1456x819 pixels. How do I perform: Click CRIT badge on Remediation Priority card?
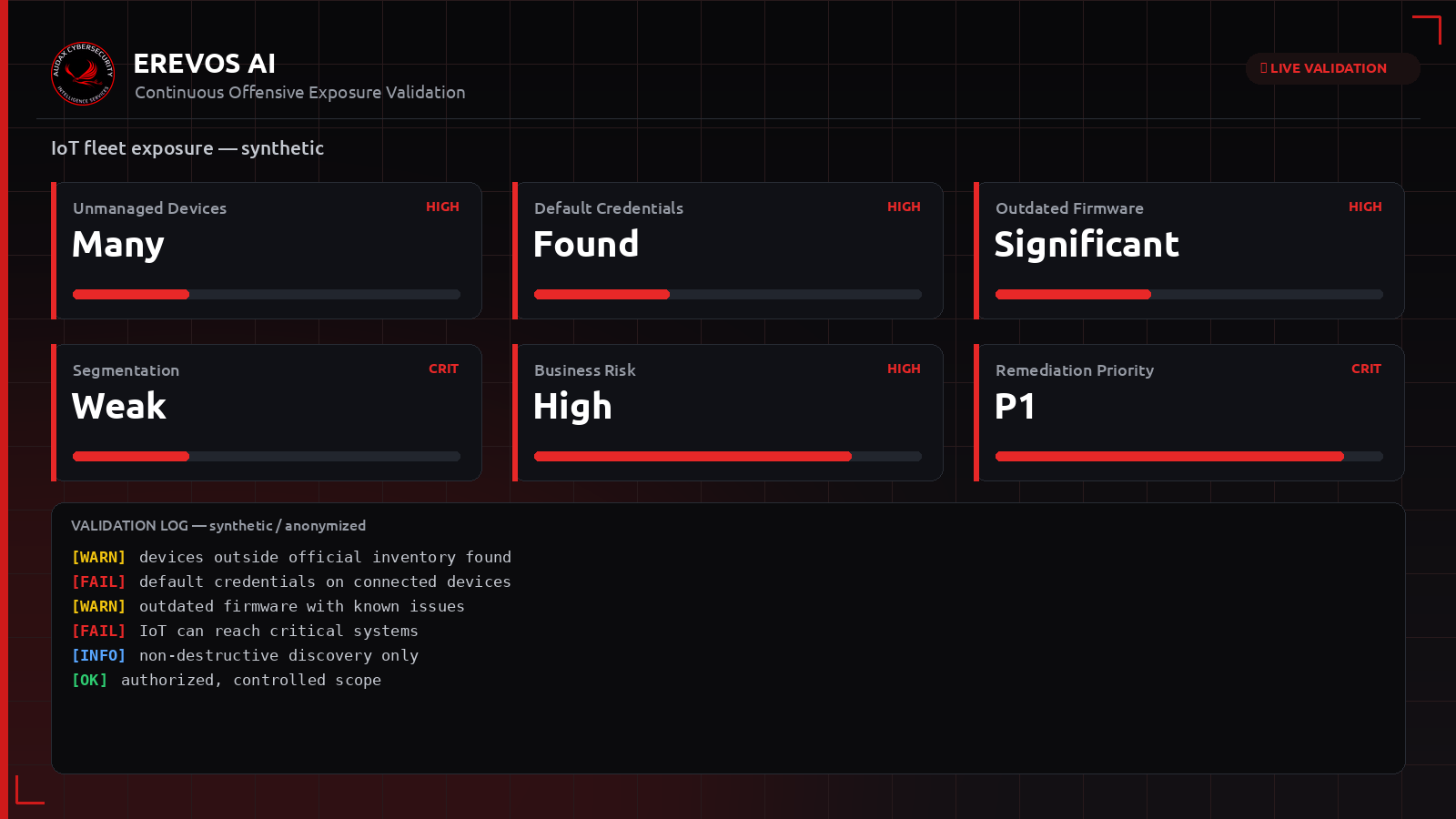pyautogui.click(x=1366, y=369)
